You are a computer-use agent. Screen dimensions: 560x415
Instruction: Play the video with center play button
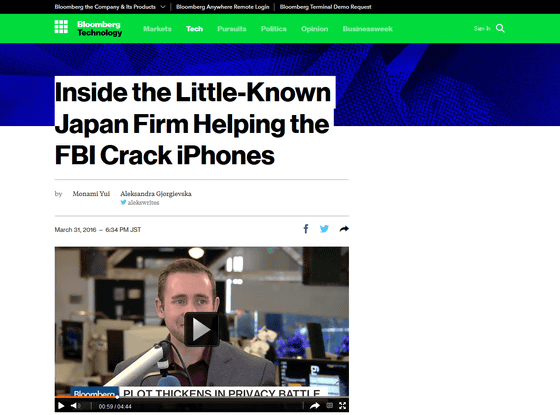pos(201,329)
